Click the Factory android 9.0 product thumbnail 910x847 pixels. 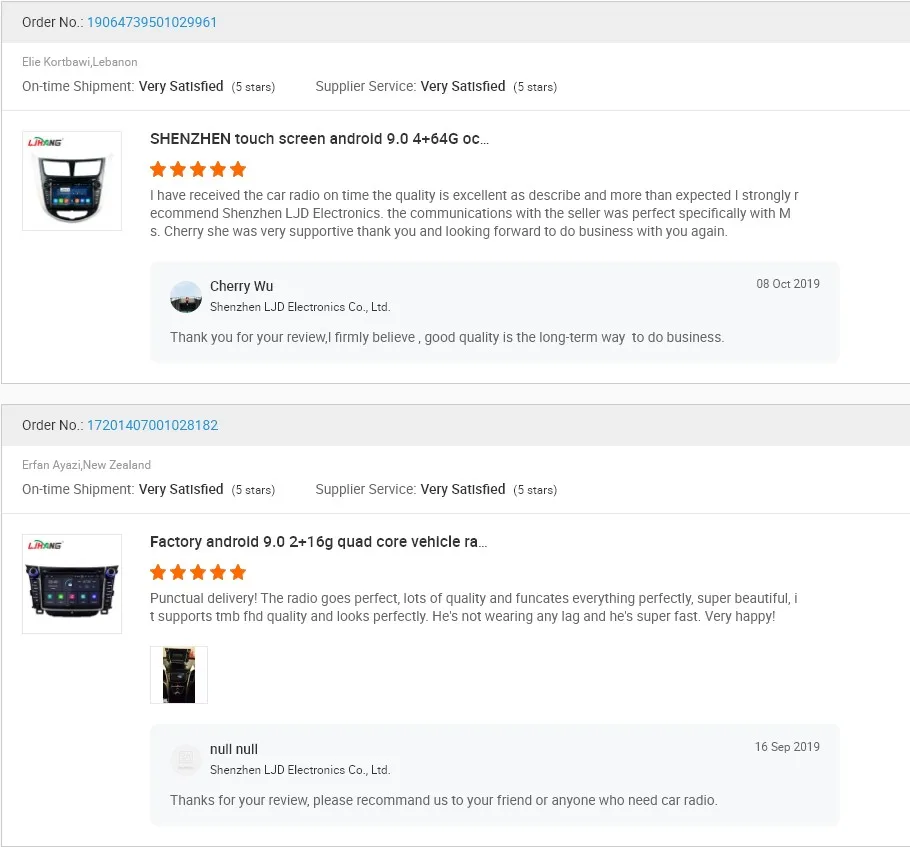tap(72, 584)
